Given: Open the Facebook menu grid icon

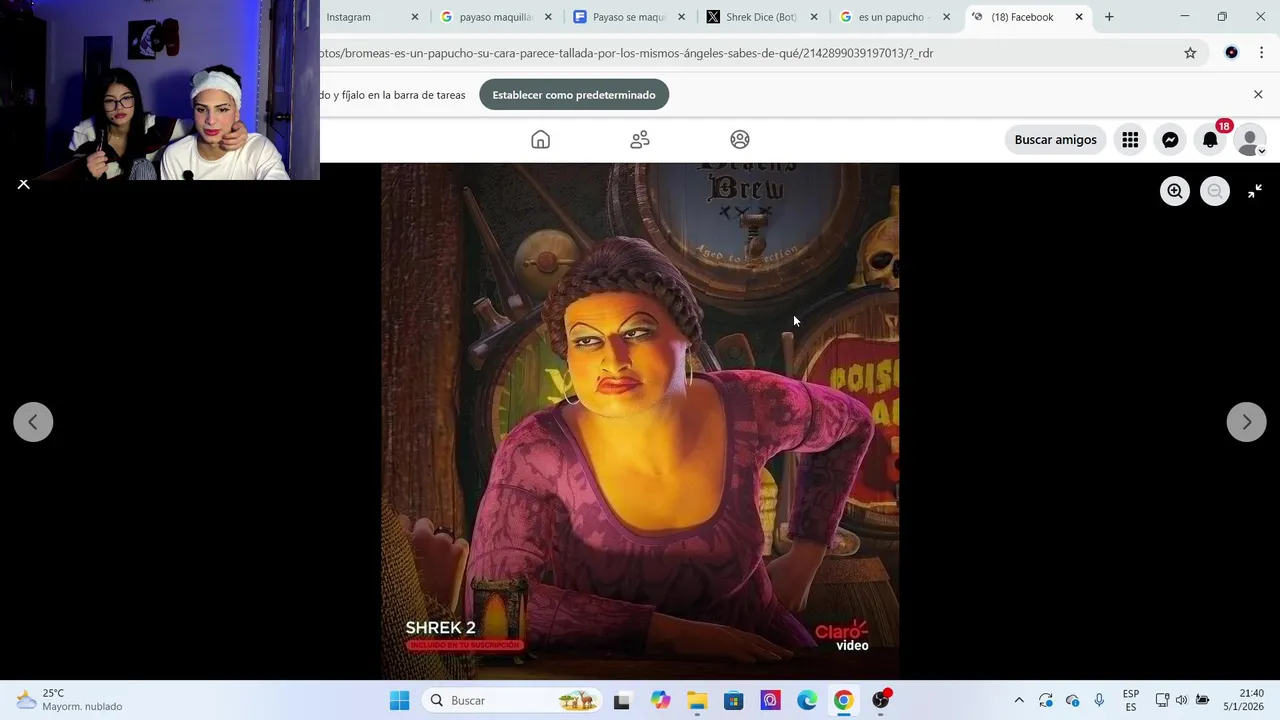Looking at the screenshot, I should (1130, 140).
